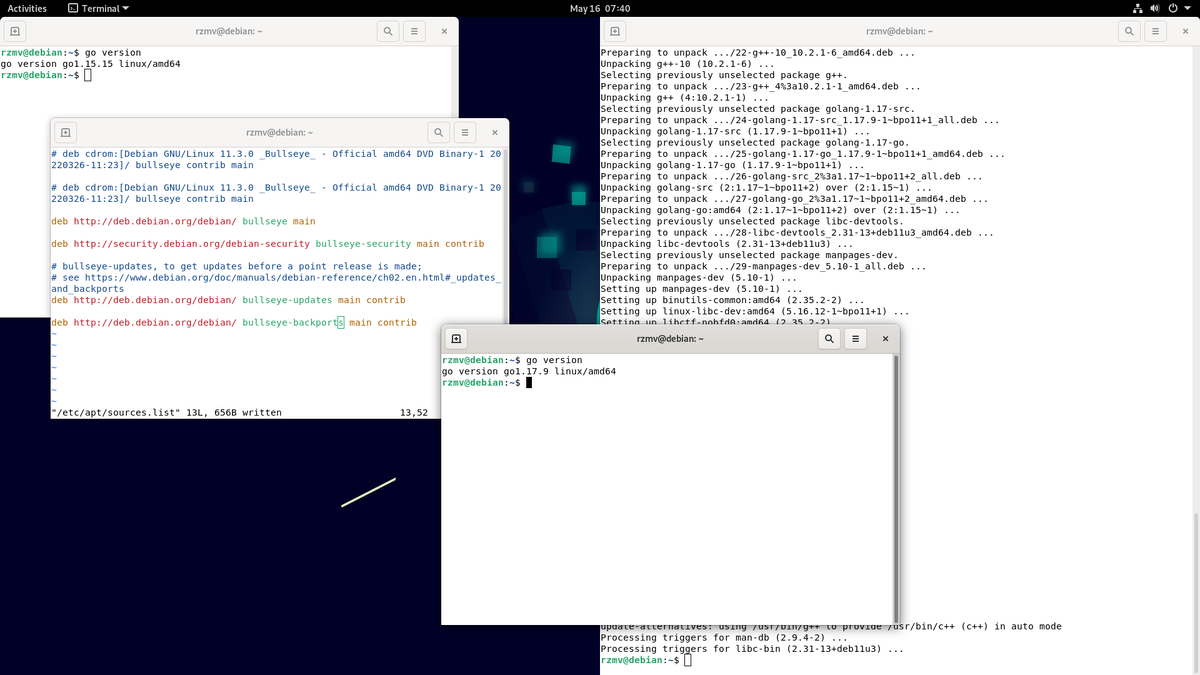This screenshot has width=1200, height=675.
Task: Click 'Unpacking golang-src (2:1.17~1~bpo11+2)' line
Action: (766, 188)
